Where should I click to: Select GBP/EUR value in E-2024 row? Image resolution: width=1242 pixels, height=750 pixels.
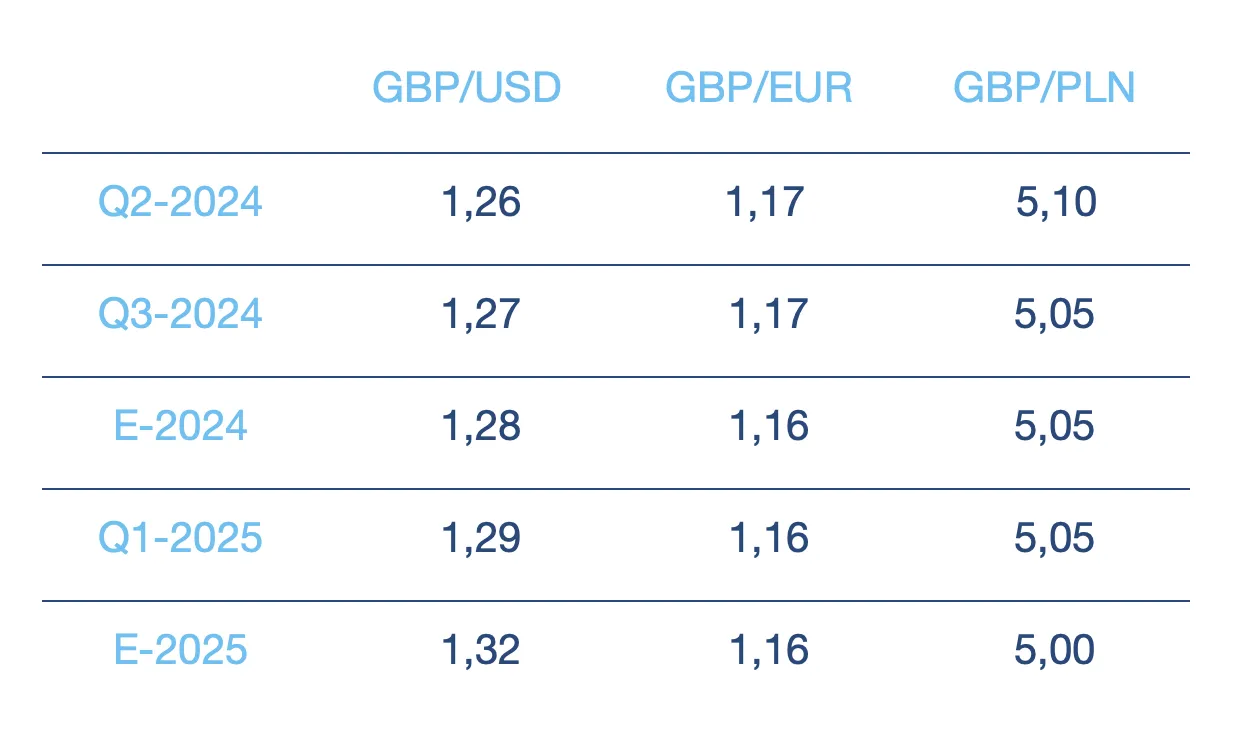click(x=768, y=427)
